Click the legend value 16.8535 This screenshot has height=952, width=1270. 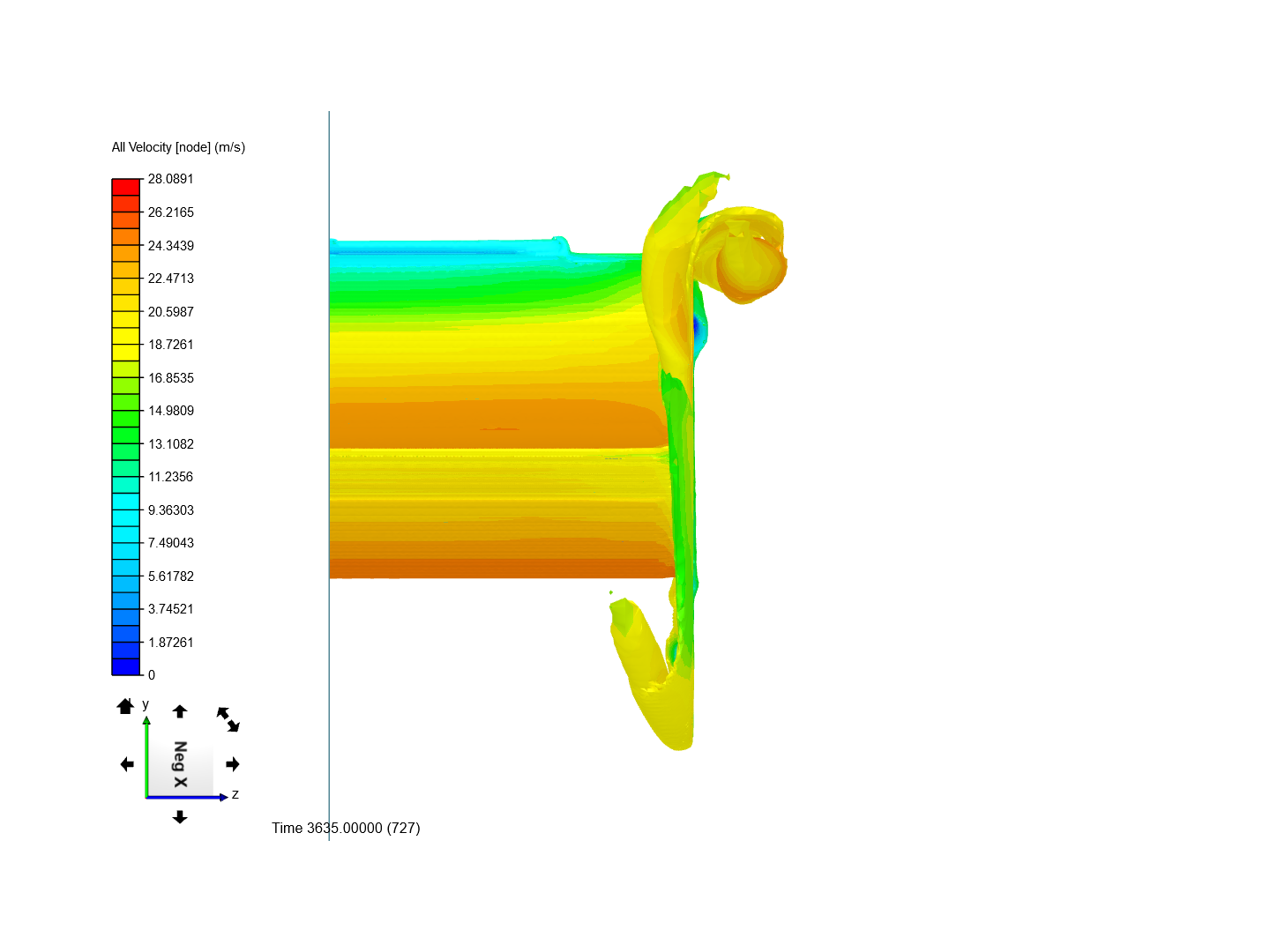[170, 378]
